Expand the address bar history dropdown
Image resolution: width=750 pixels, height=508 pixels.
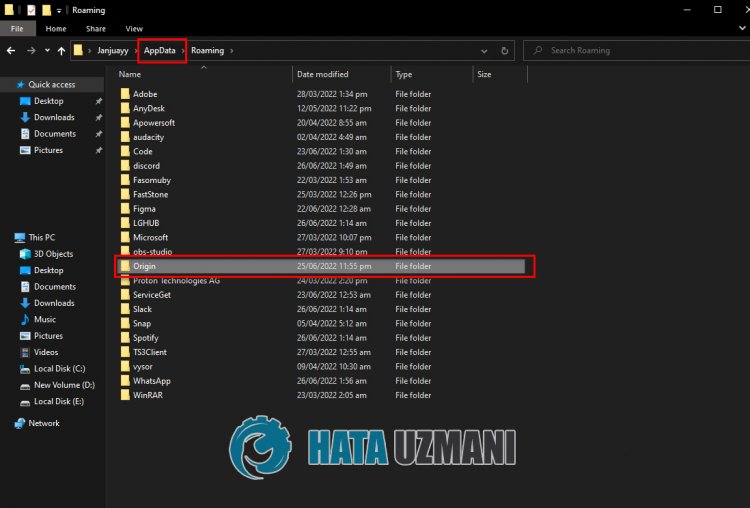click(487, 50)
